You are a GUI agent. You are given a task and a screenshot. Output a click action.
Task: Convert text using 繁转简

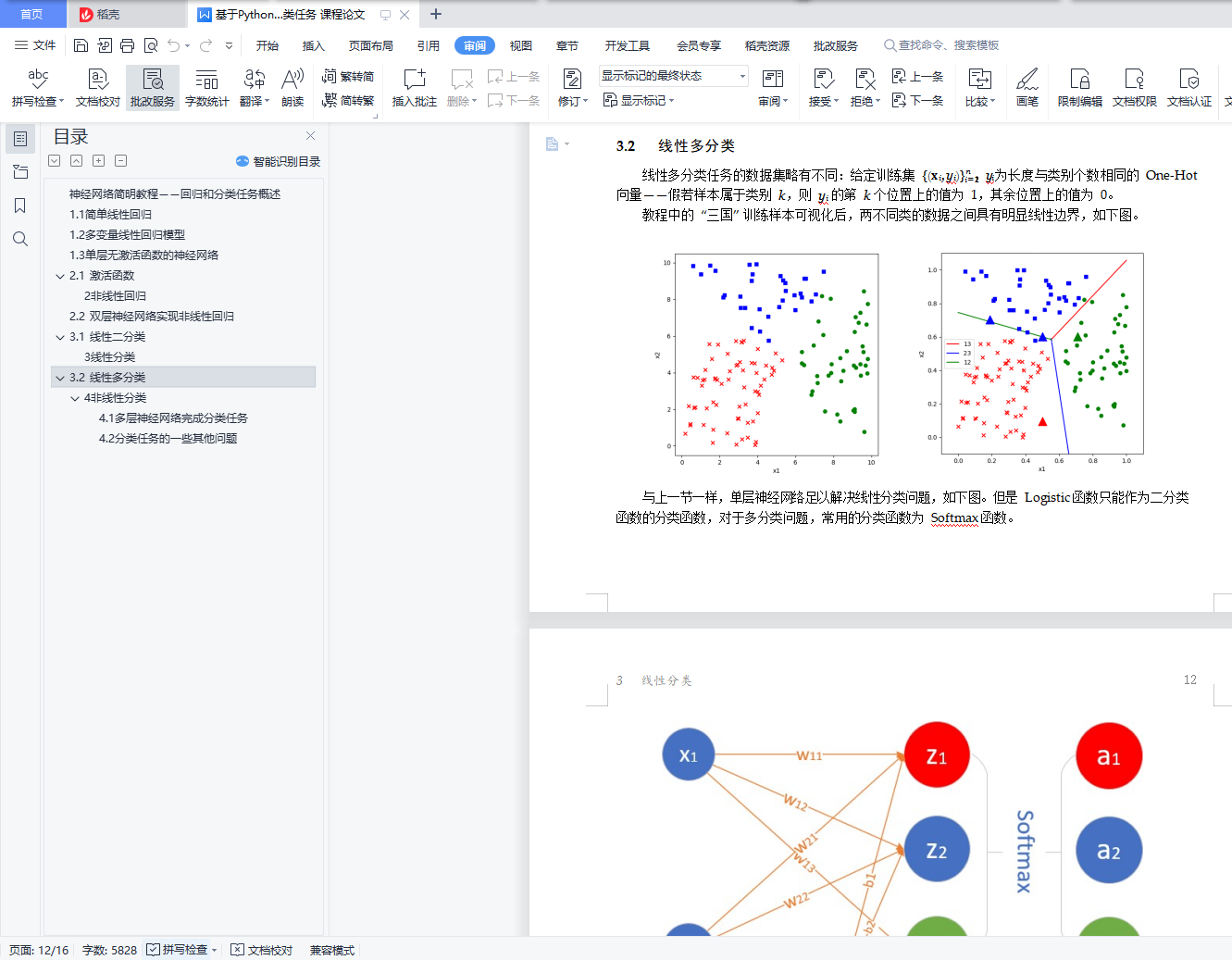[x=348, y=76]
